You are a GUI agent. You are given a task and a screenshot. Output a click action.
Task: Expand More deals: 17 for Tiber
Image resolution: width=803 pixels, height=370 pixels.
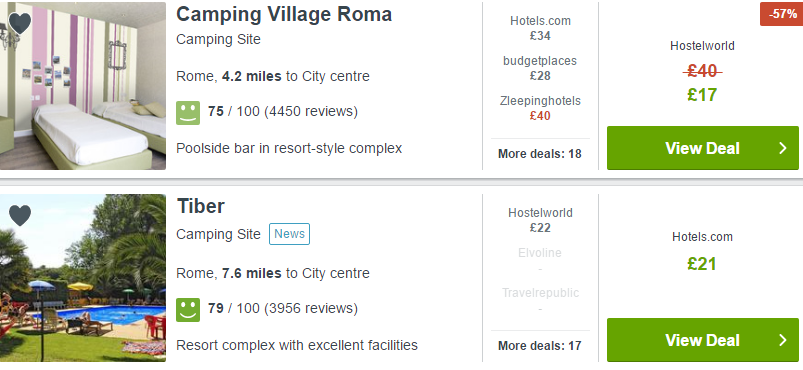(x=540, y=346)
